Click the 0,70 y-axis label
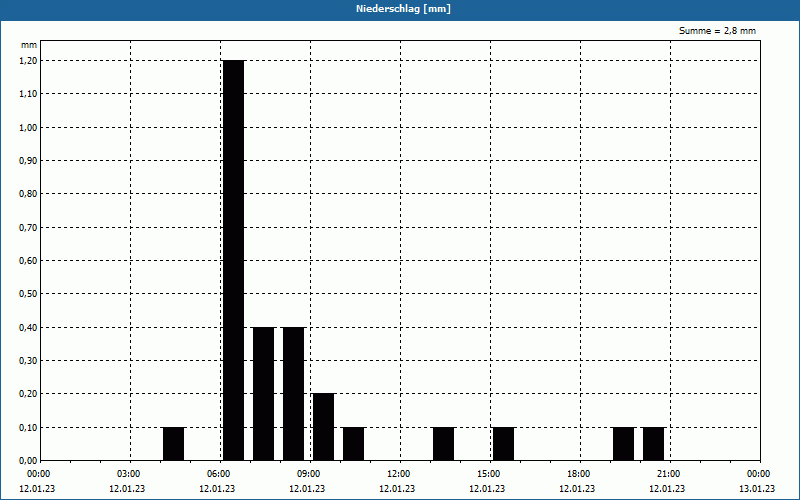 28,228
